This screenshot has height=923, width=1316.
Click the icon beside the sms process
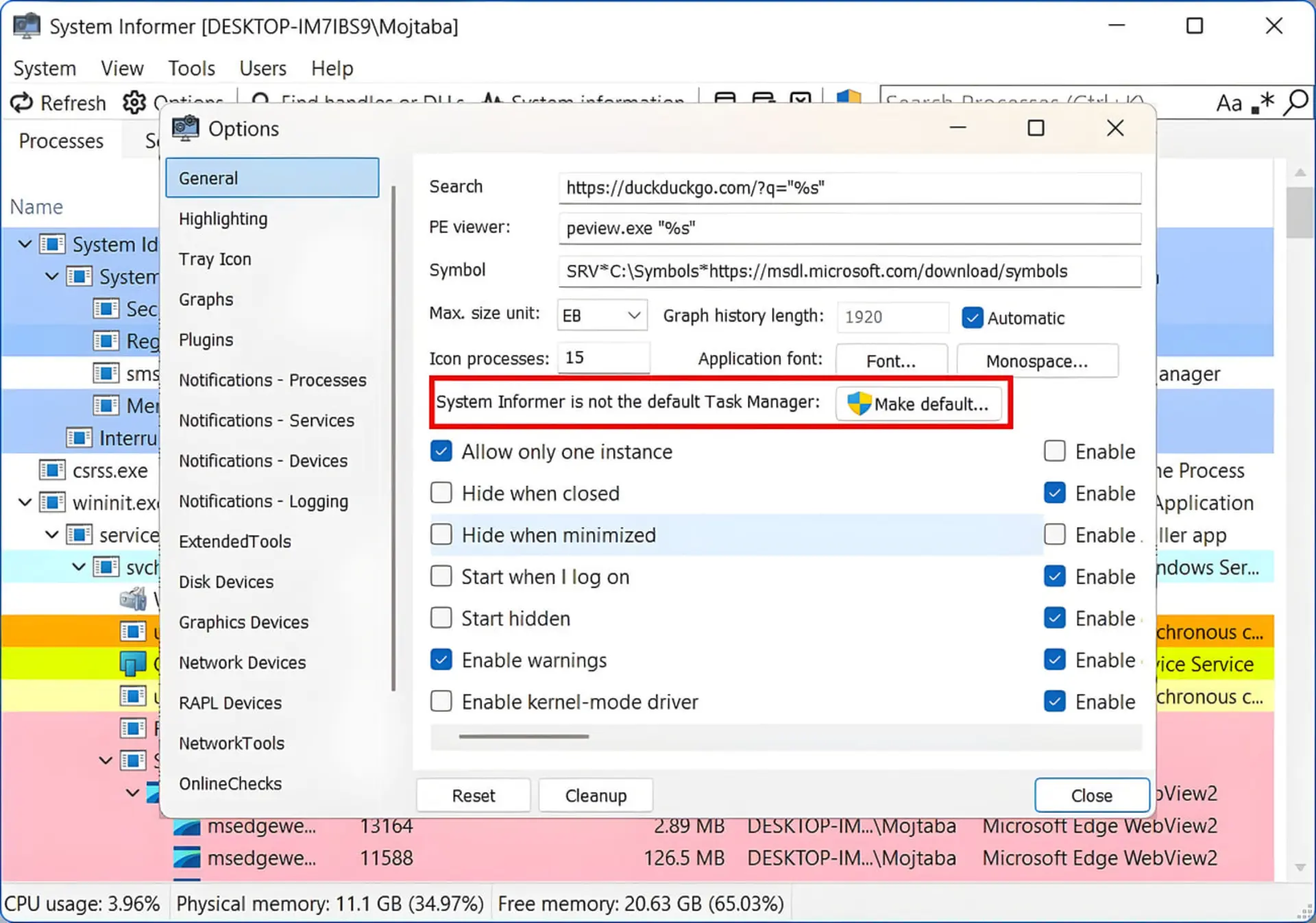click(x=106, y=373)
